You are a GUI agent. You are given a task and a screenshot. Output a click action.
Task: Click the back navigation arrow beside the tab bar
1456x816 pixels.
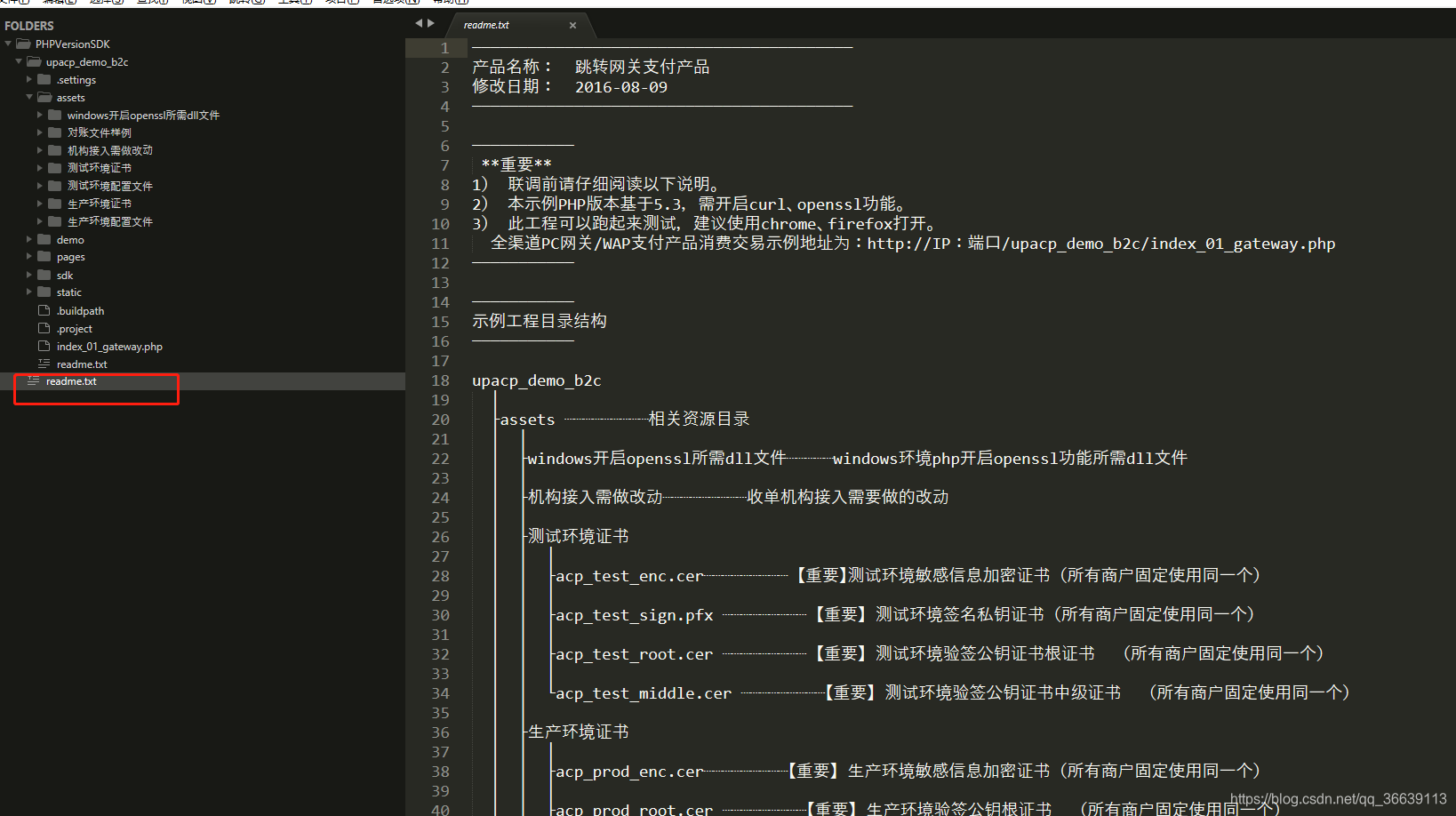419,23
